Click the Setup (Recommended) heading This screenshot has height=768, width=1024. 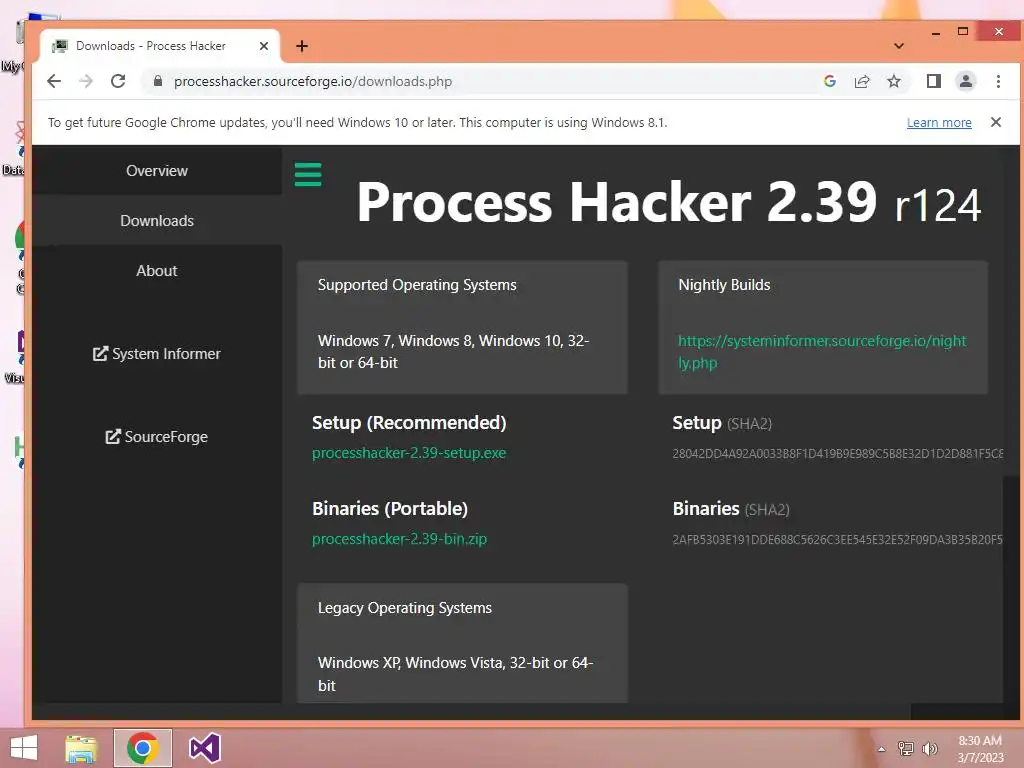409,423
